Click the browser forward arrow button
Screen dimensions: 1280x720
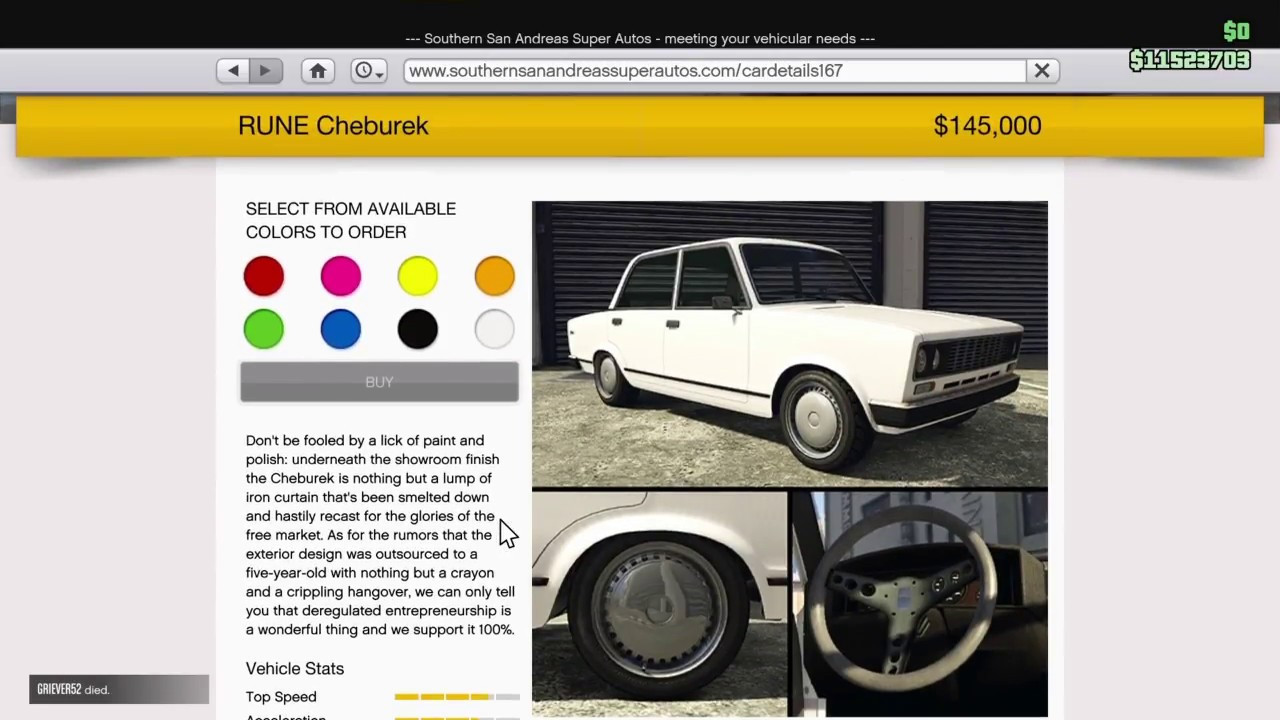click(265, 70)
